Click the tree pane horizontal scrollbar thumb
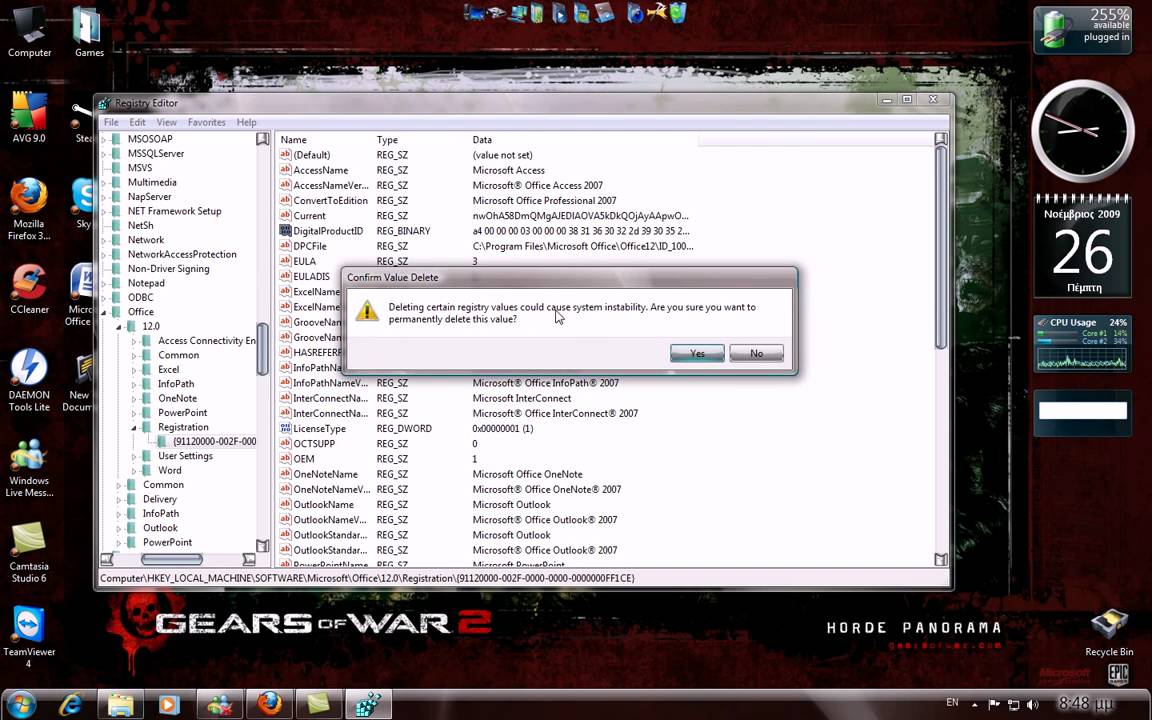 [172, 560]
